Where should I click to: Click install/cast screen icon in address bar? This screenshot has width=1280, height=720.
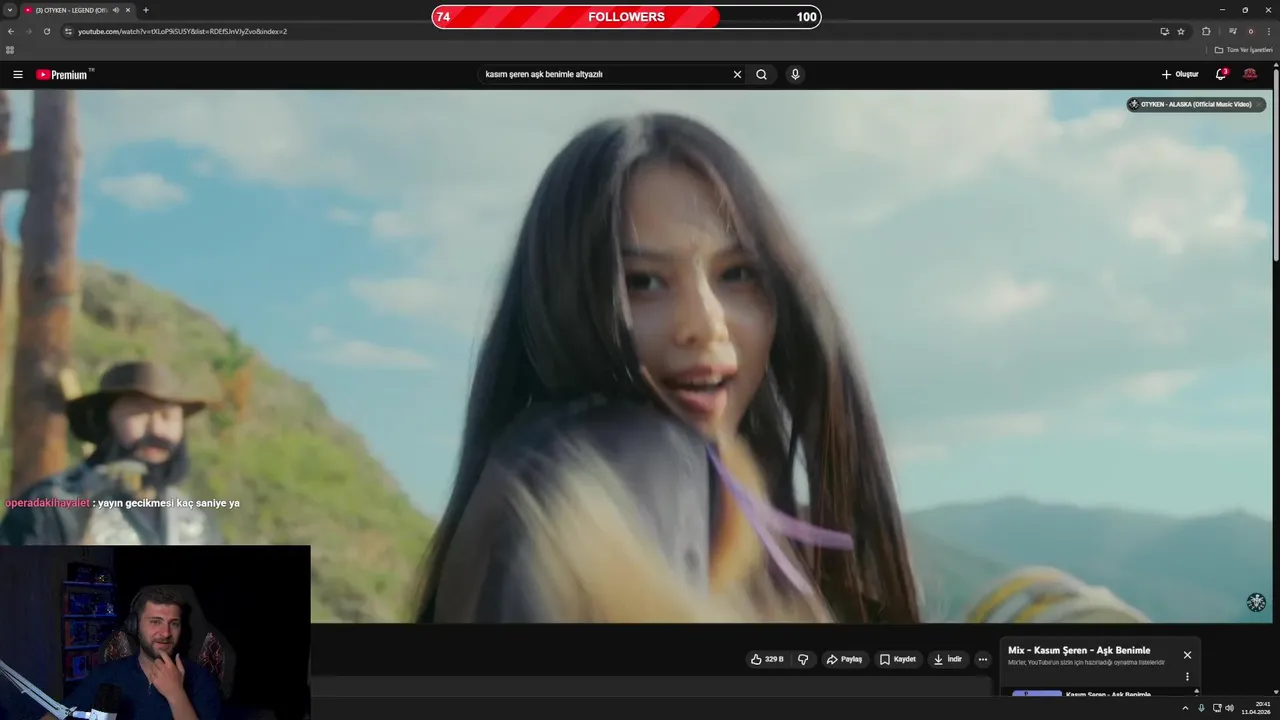point(1164,31)
